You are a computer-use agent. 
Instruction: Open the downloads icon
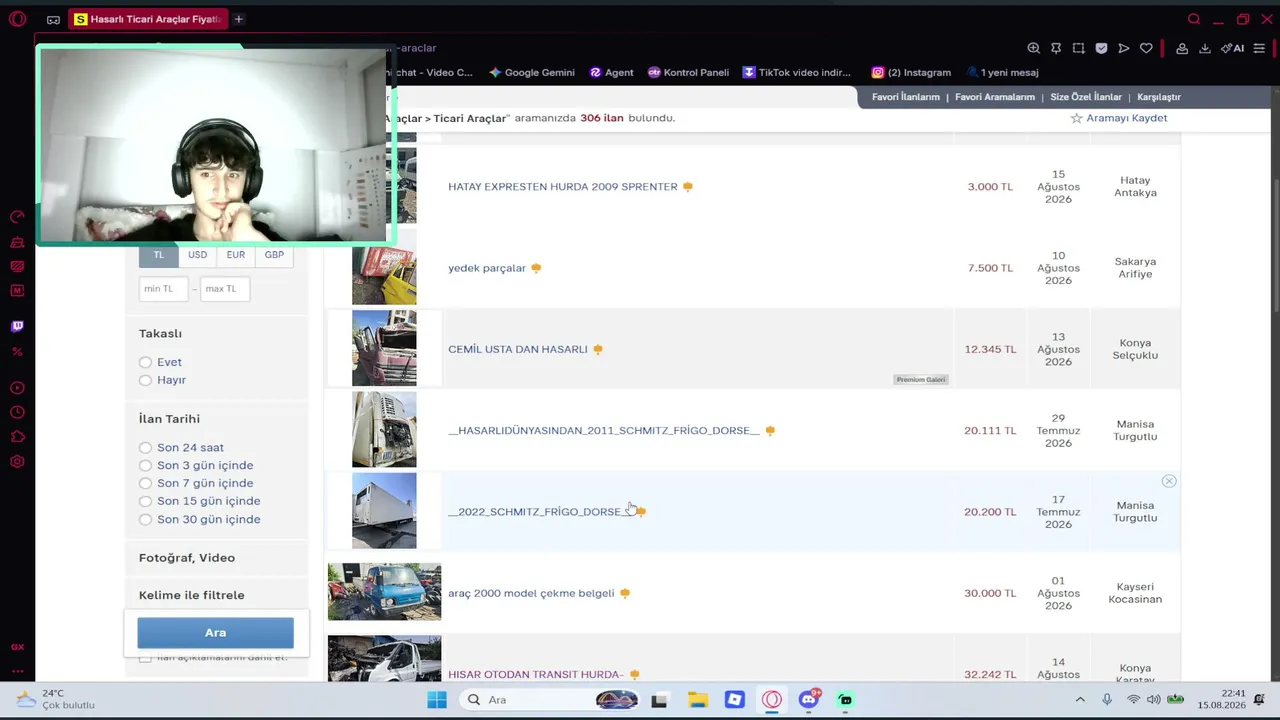1205,48
